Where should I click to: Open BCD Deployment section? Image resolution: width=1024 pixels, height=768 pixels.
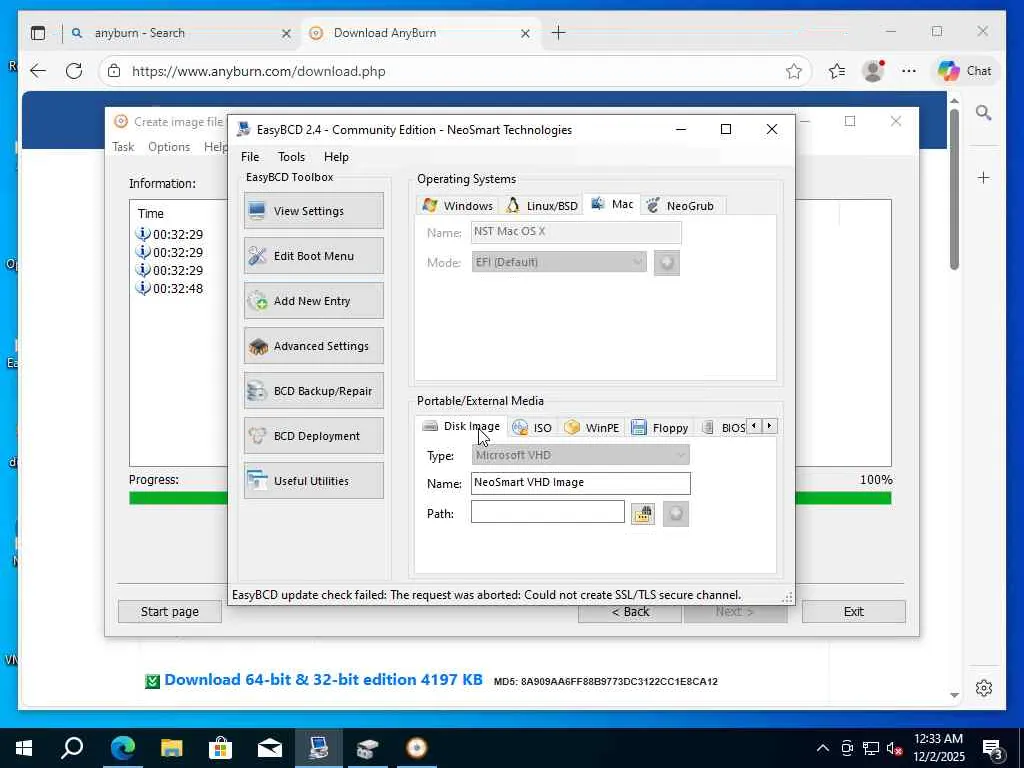pyautogui.click(x=313, y=436)
